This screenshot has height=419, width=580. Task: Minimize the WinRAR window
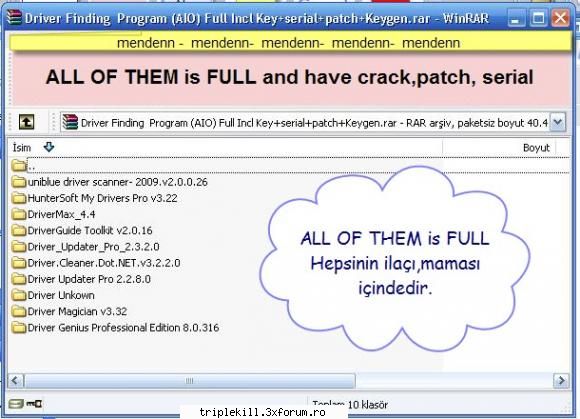(x=515, y=18)
